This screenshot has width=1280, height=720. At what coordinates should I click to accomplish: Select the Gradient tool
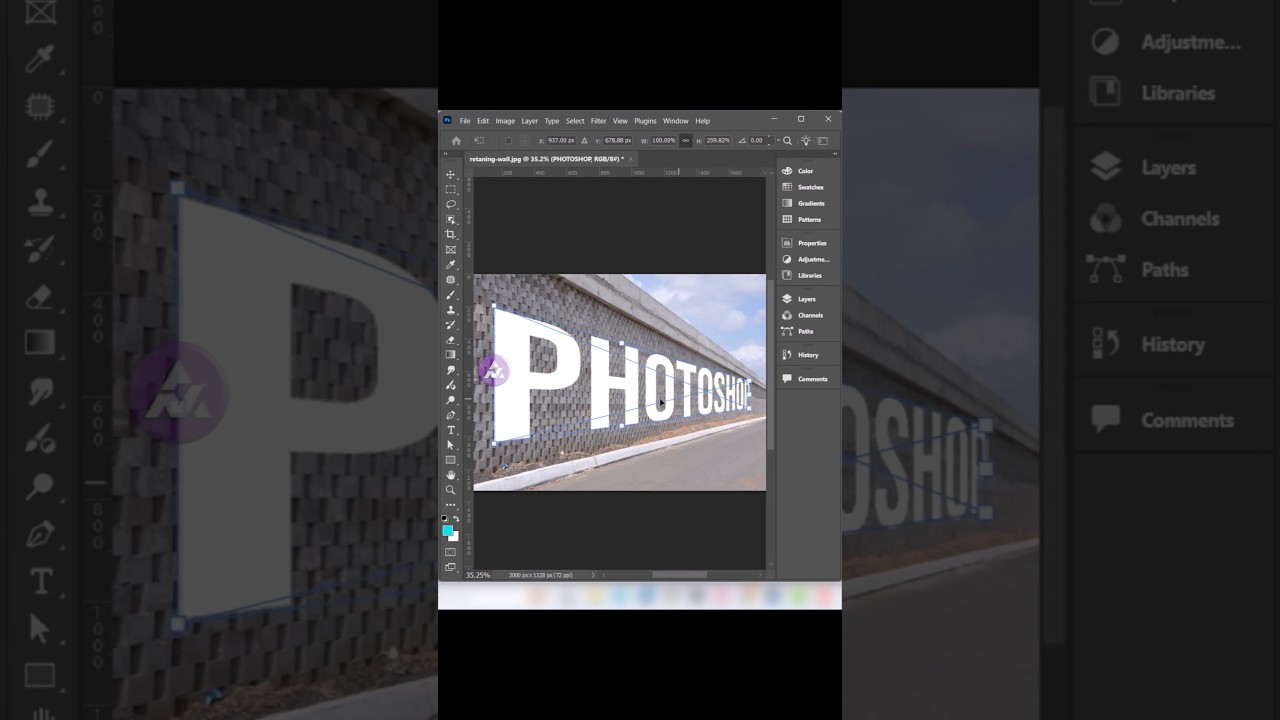coord(451,355)
